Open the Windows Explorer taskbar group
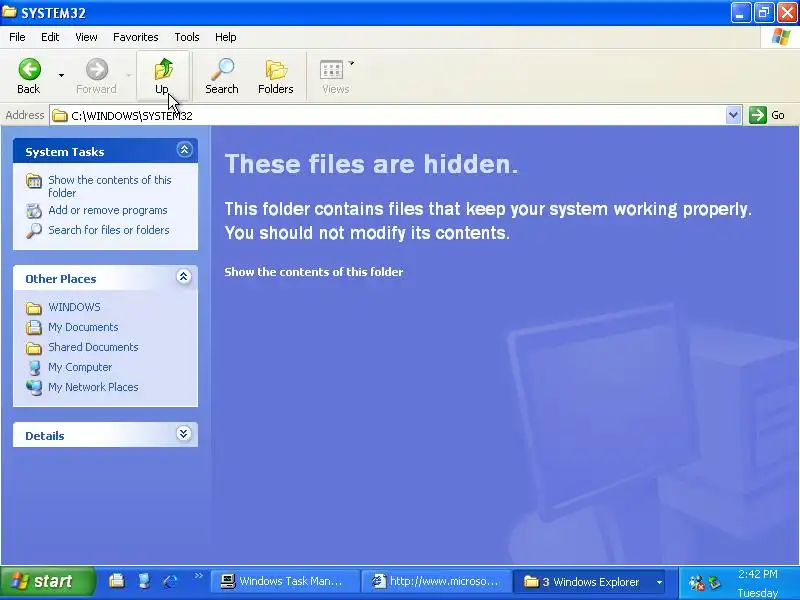This screenshot has height=600, width=800. 589,582
